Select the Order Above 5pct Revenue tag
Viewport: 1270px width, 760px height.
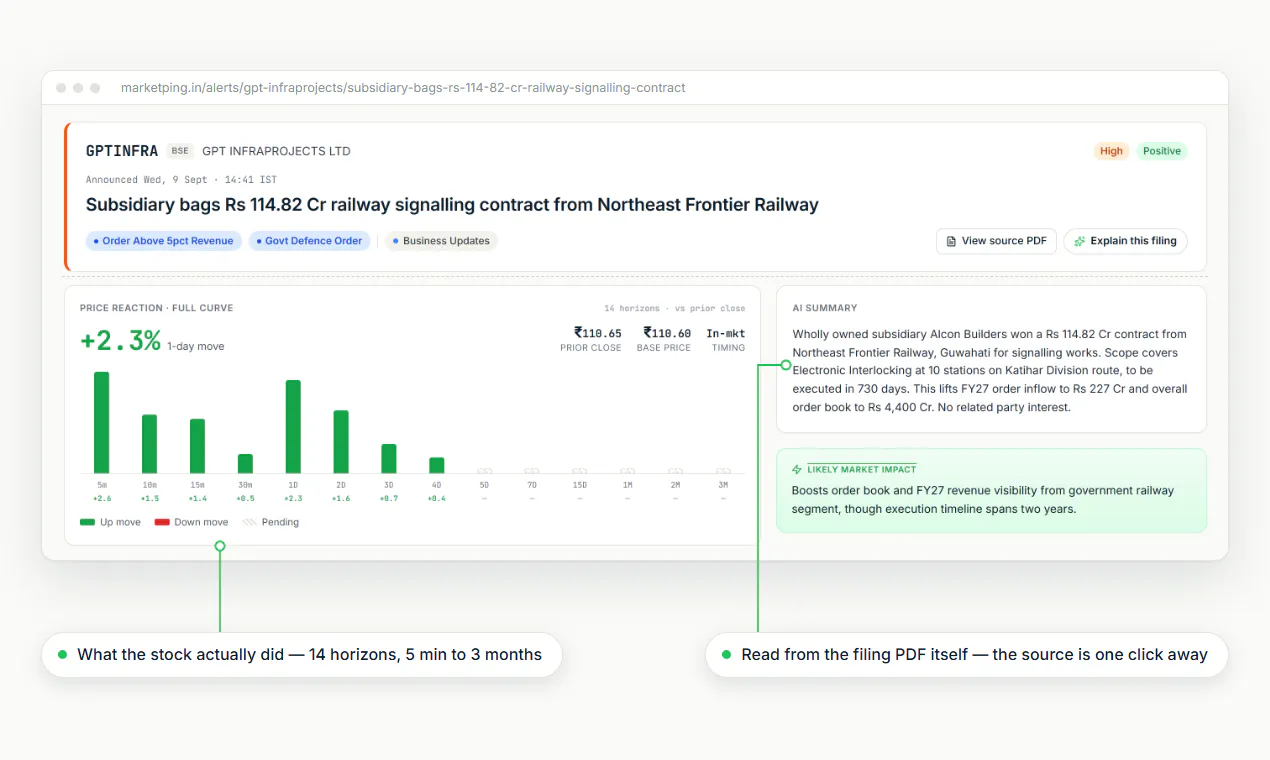pyautogui.click(x=164, y=241)
